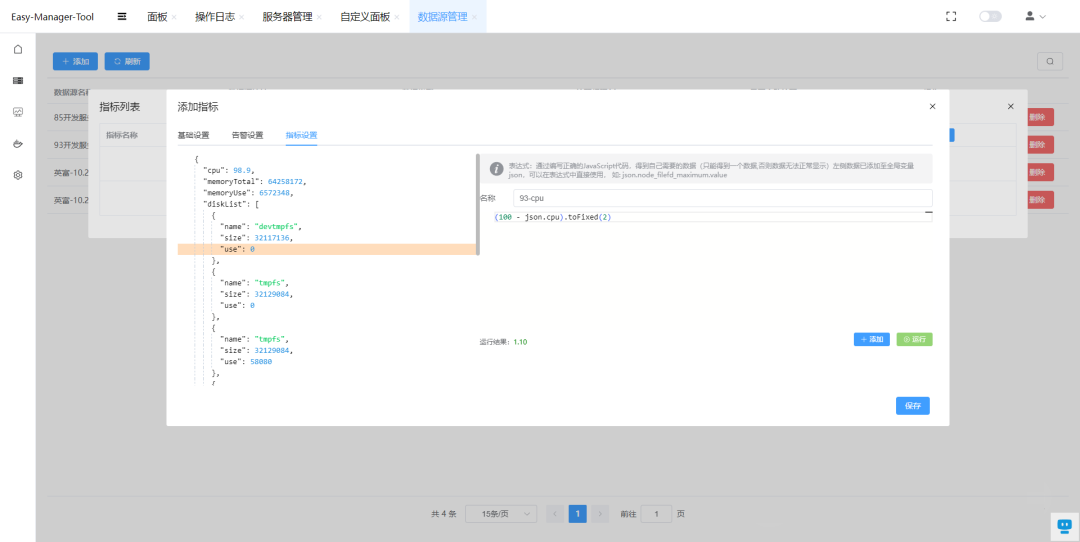Open the user account dropdown
Image resolution: width=1080 pixels, height=542 pixels.
tap(1035, 16)
